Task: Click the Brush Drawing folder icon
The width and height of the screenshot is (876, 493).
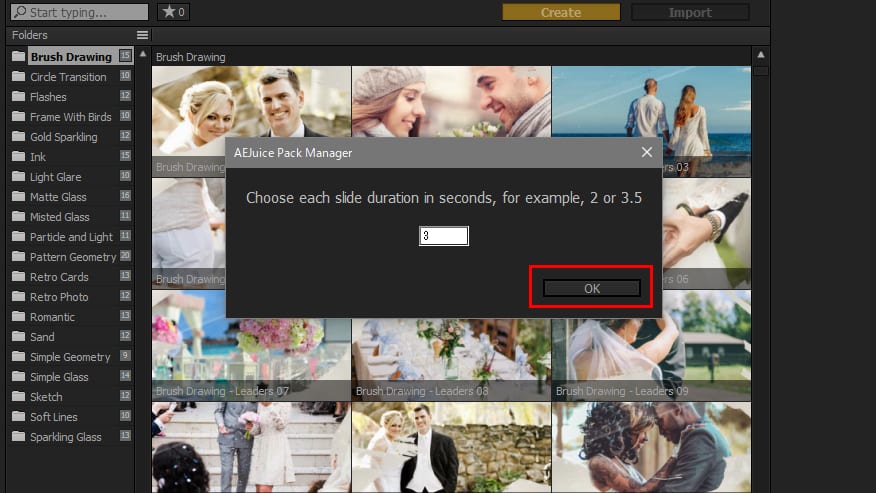Action: point(18,56)
